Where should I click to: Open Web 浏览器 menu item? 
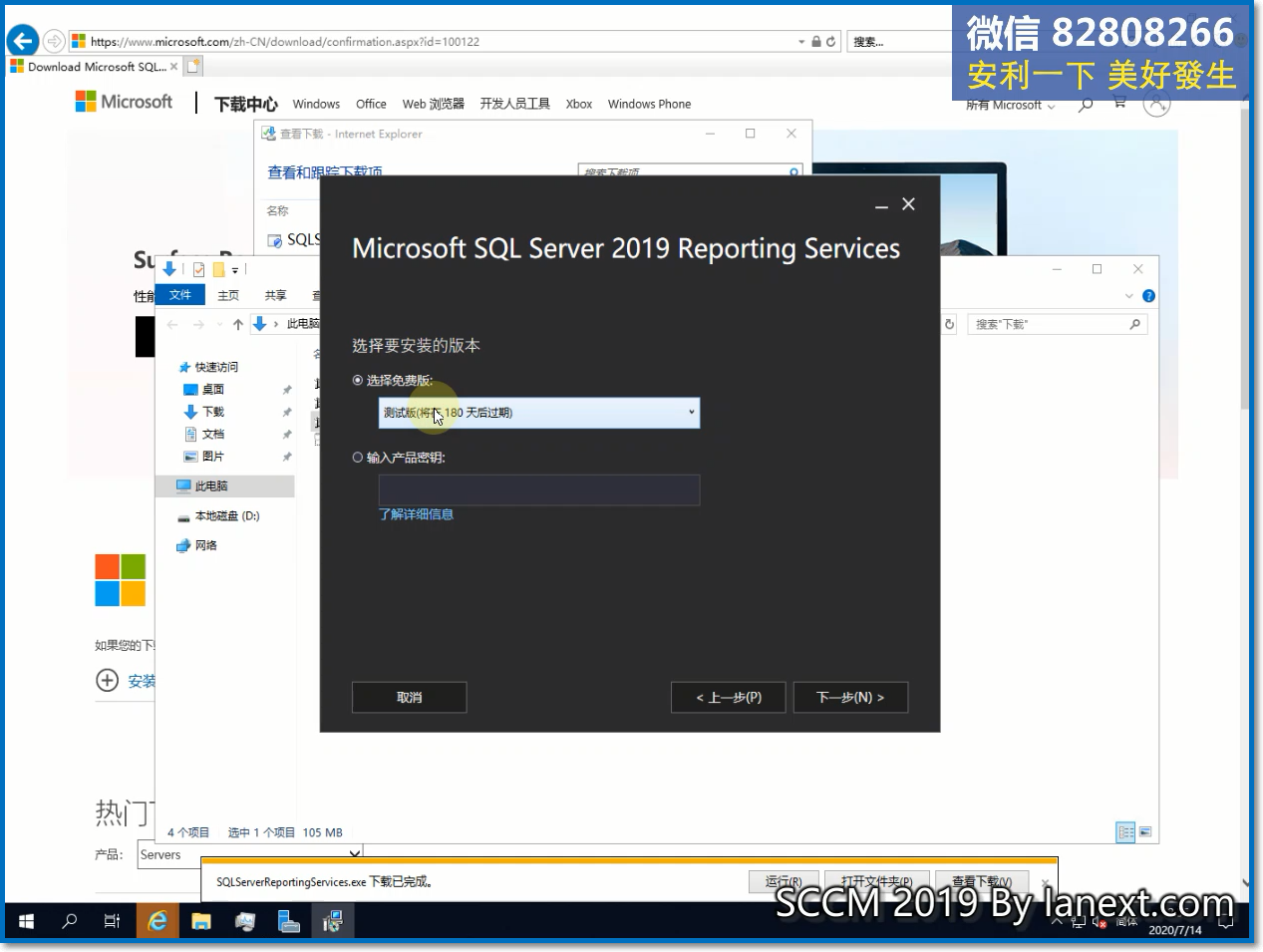[x=434, y=104]
